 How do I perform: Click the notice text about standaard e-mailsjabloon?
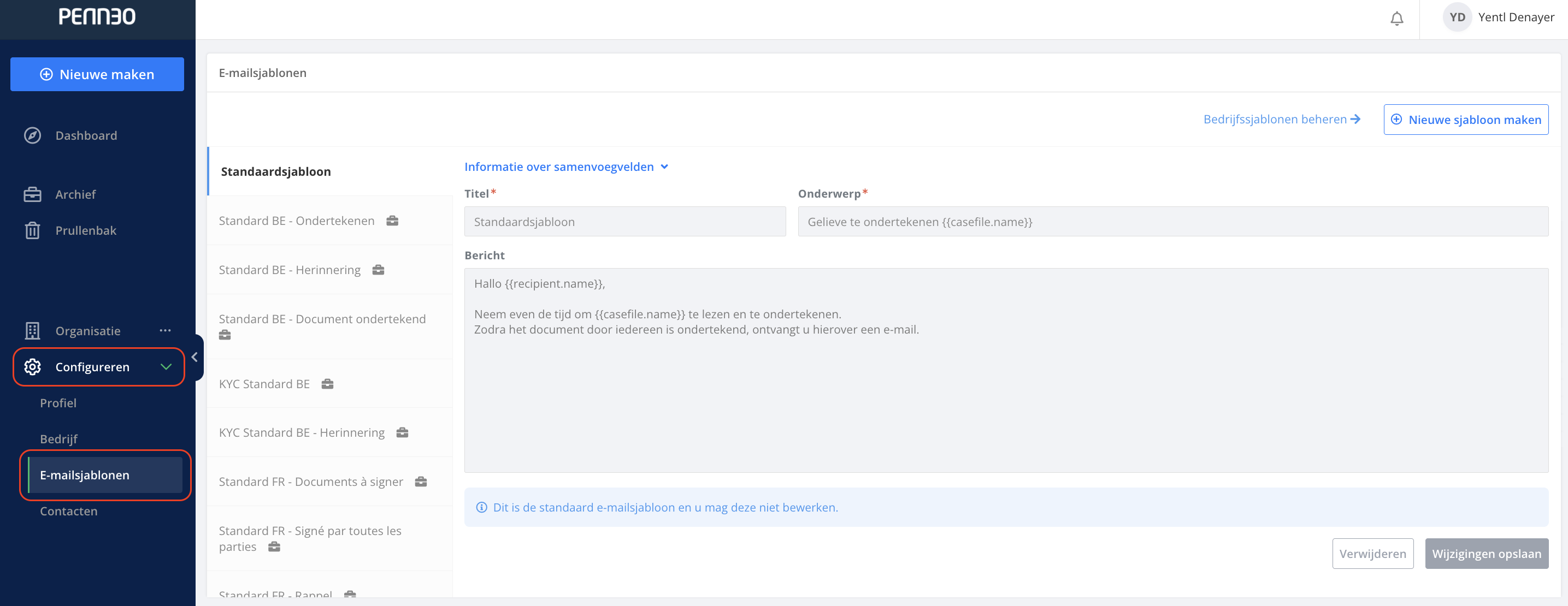(x=665, y=507)
